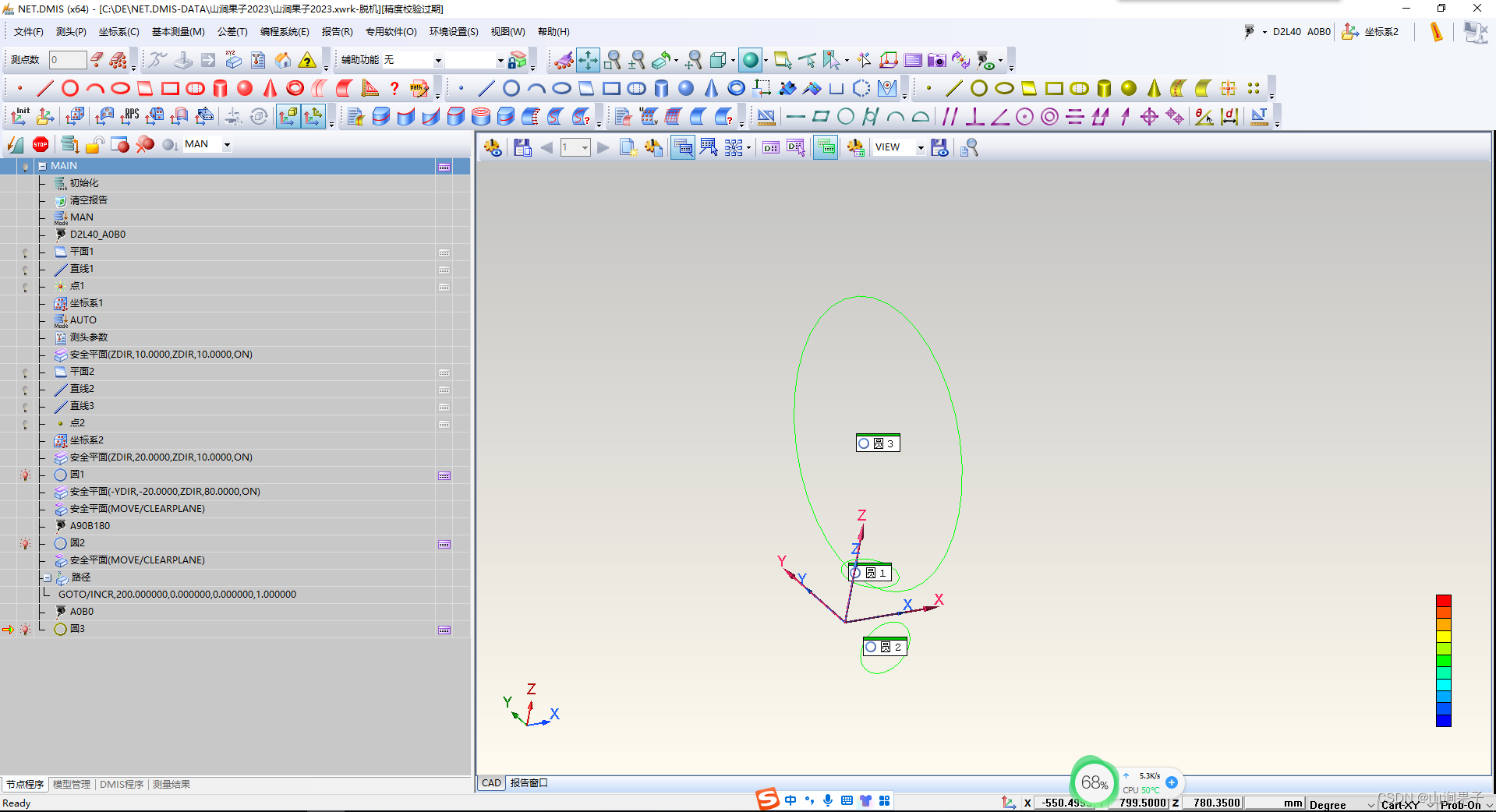Open the red question mark feature tool

[x=394, y=88]
